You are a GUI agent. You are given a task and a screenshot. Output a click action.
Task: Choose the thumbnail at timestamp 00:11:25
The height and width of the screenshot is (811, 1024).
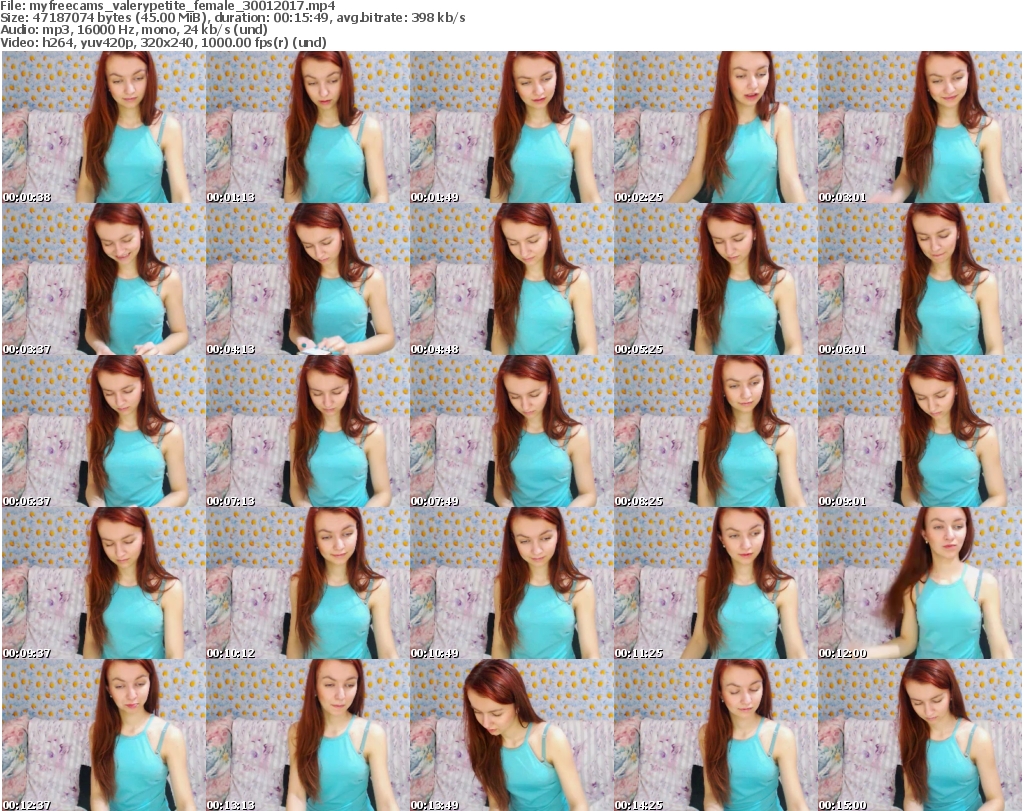point(716,583)
